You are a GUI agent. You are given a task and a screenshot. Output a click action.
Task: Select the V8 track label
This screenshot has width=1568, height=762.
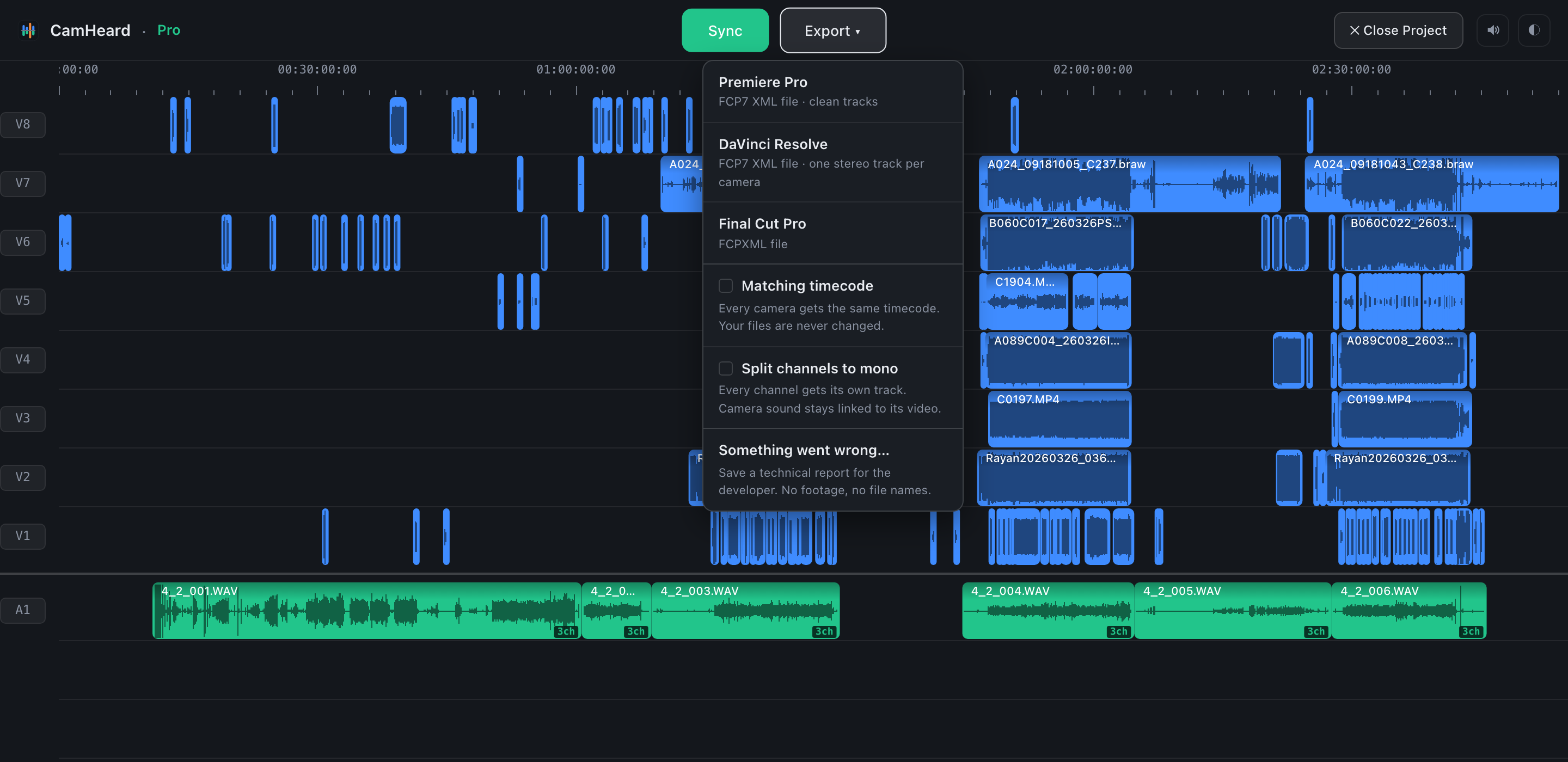coord(22,124)
